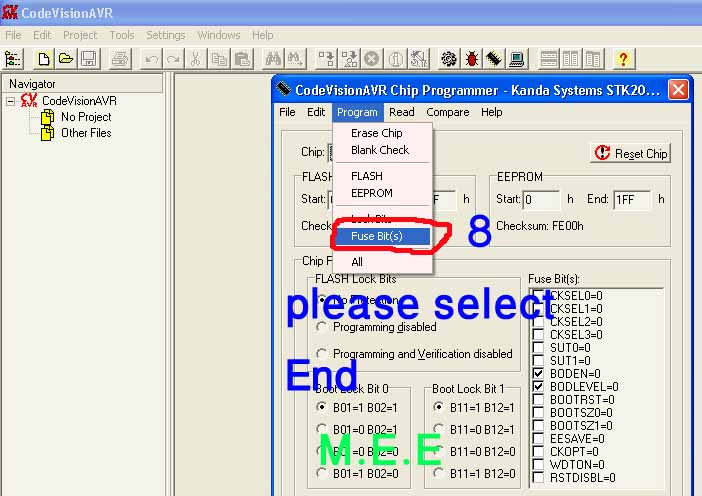Click the Stop compilation X icon
Screen dimensions: 702x496
(372, 59)
